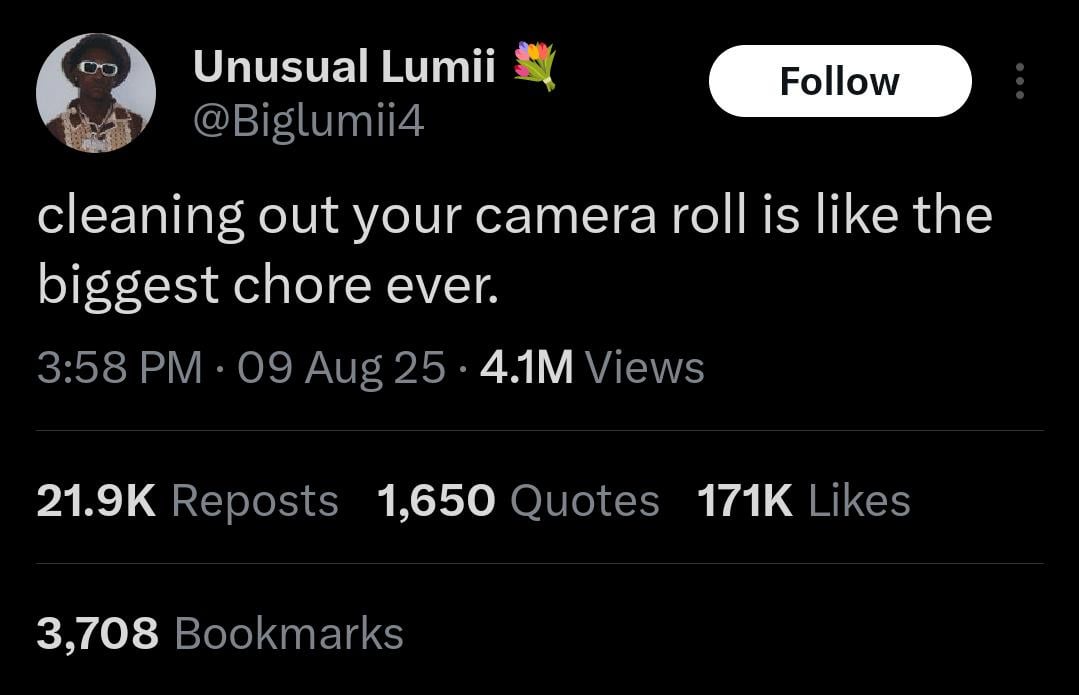Click the bouquet emoji beside the name
Screen dimensions: 1079x695
[535, 66]
